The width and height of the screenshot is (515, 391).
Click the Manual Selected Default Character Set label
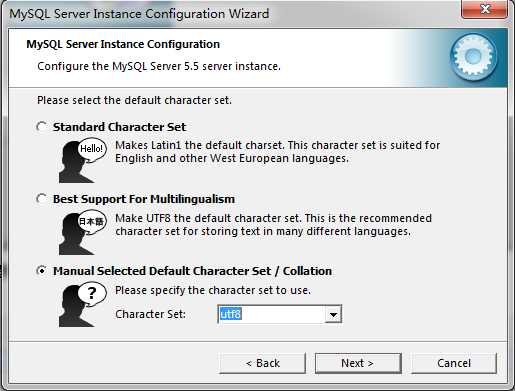tap(192, 271)
